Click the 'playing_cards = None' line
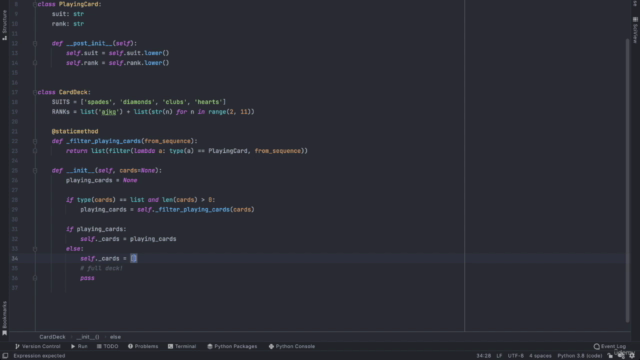The image size is (640, 360). [x=102, y=180]
